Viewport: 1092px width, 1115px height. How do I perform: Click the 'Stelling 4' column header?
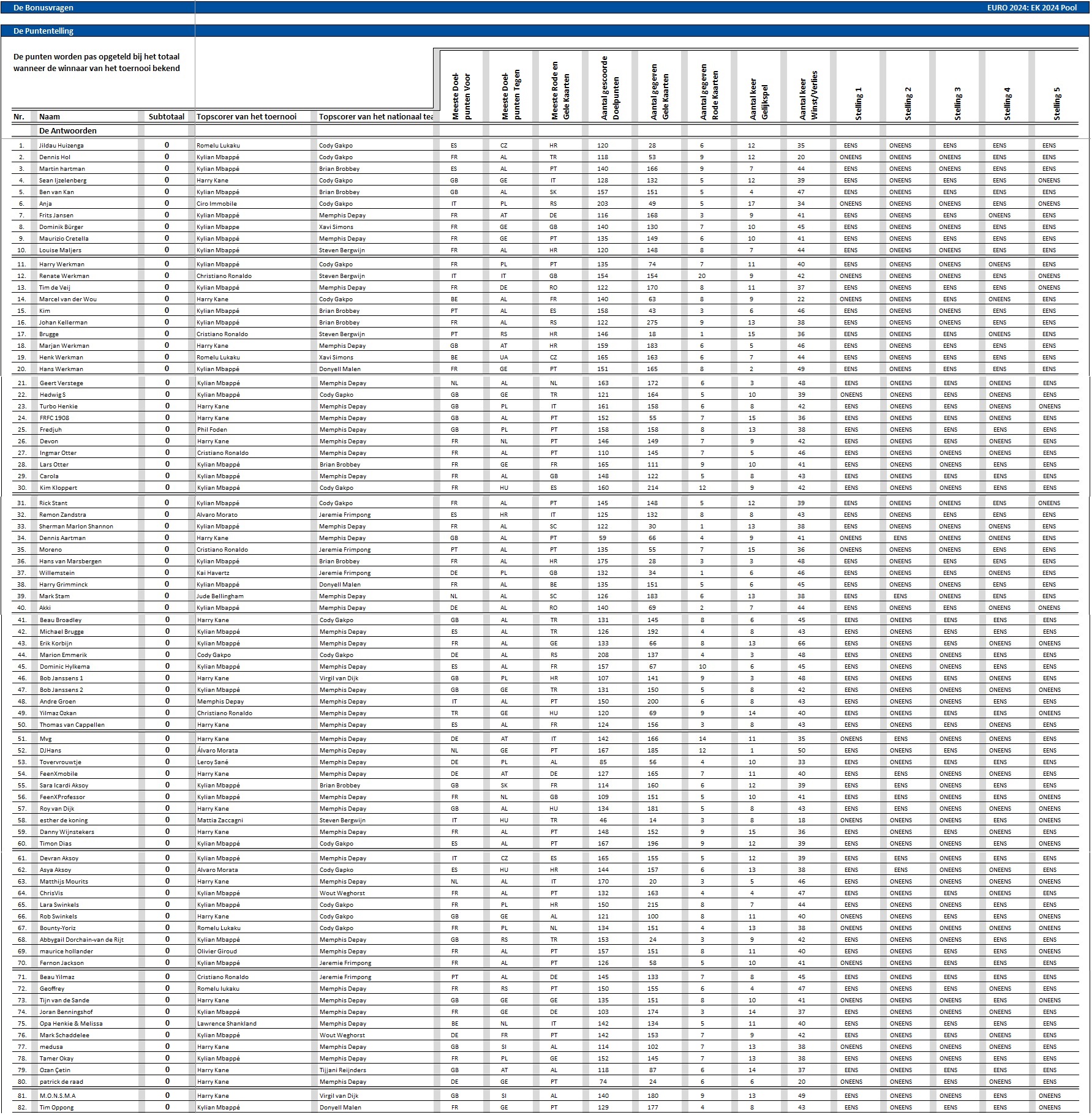pos(1007,103)
